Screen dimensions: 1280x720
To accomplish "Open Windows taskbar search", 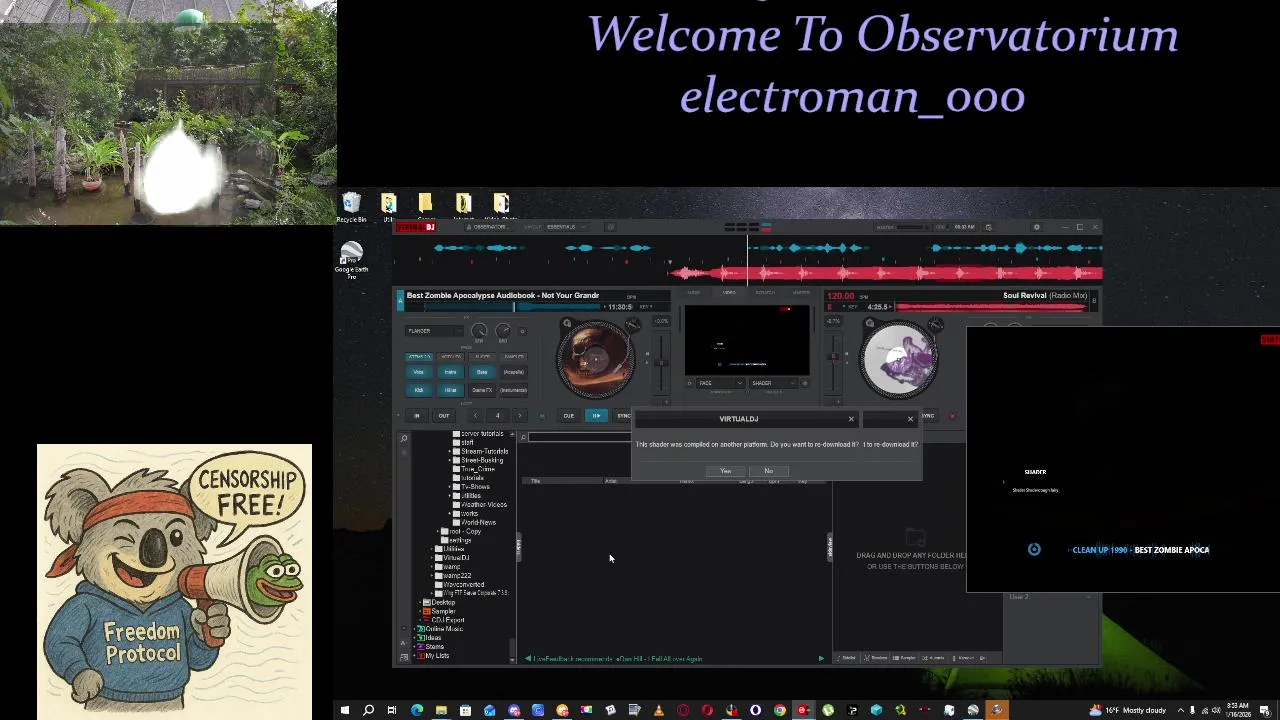I will point(368,710).
